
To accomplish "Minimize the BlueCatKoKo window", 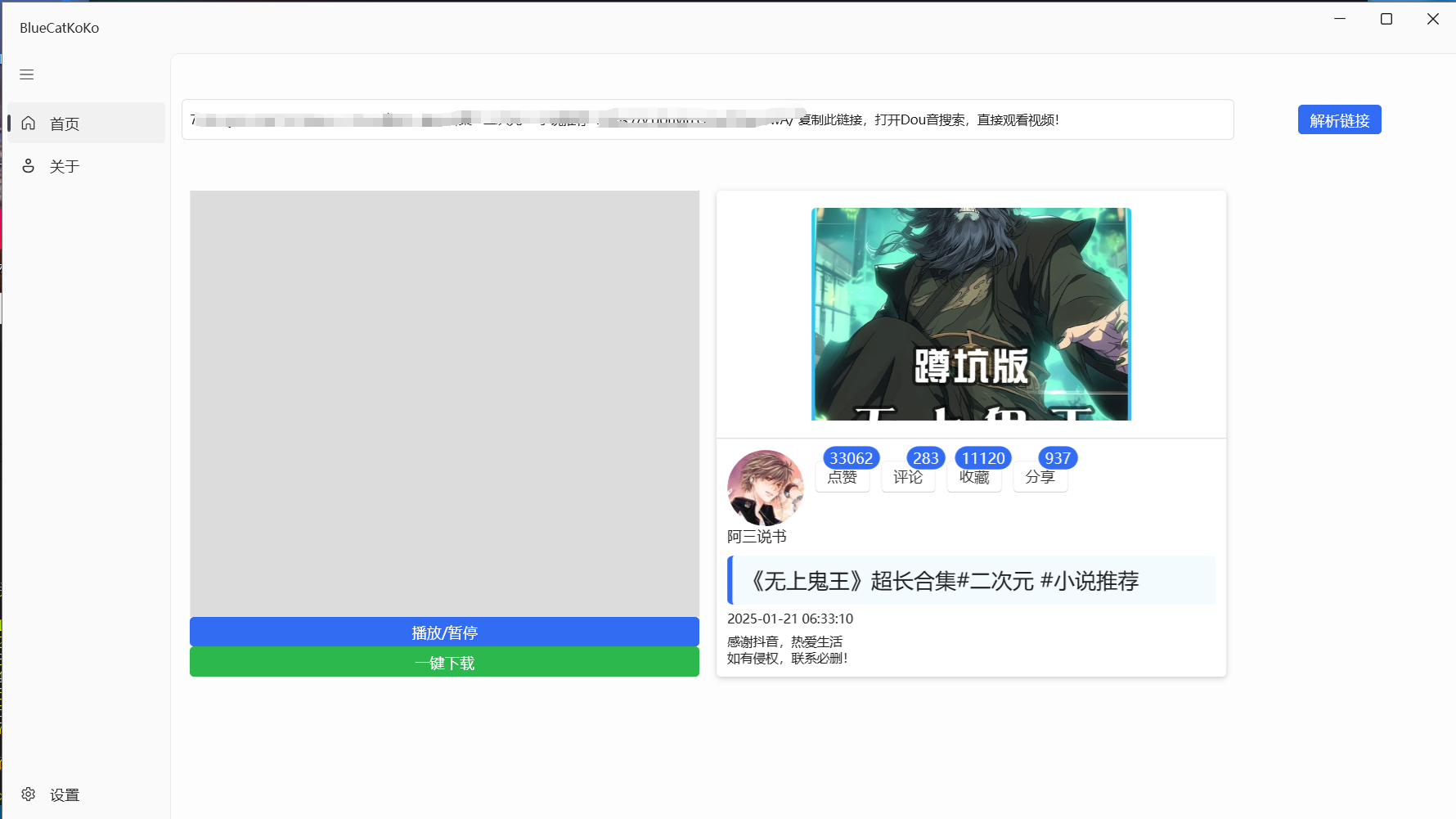I will tap(1340, 19).
